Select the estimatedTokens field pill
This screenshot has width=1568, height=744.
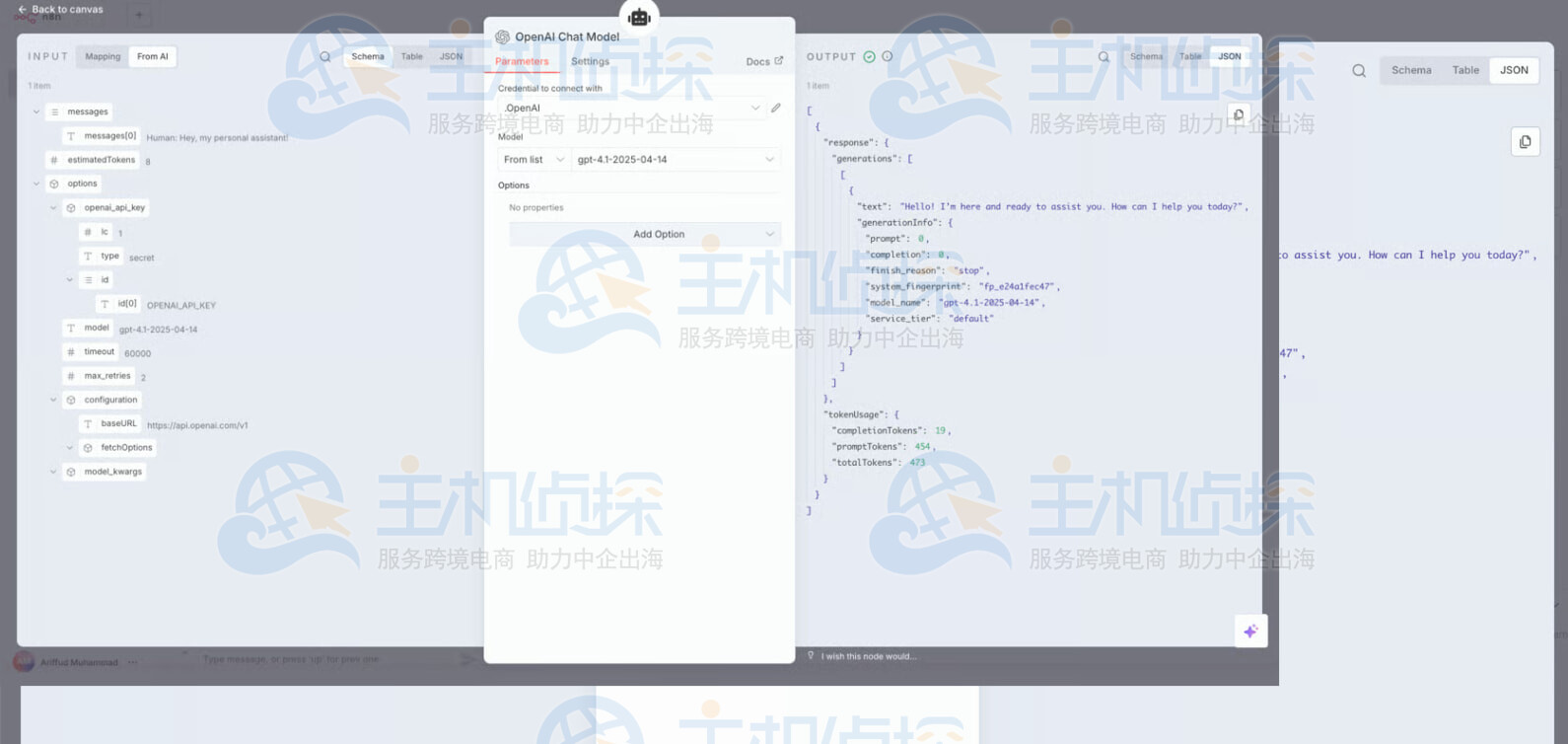(x=93, y=160)
